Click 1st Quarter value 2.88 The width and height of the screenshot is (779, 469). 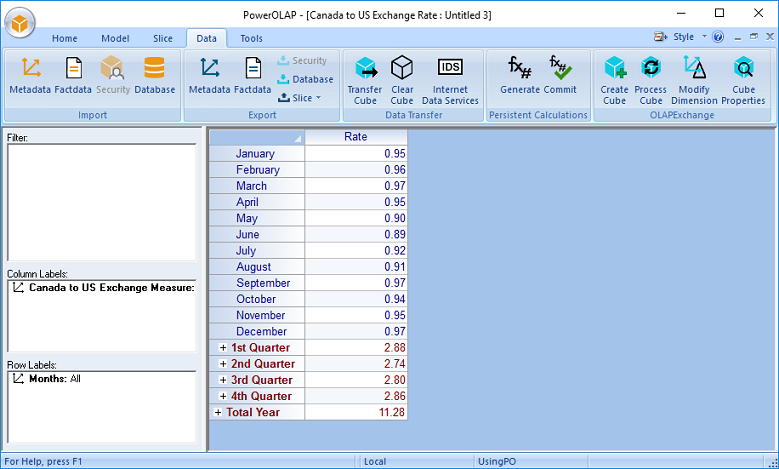click(x=356, y=348)
